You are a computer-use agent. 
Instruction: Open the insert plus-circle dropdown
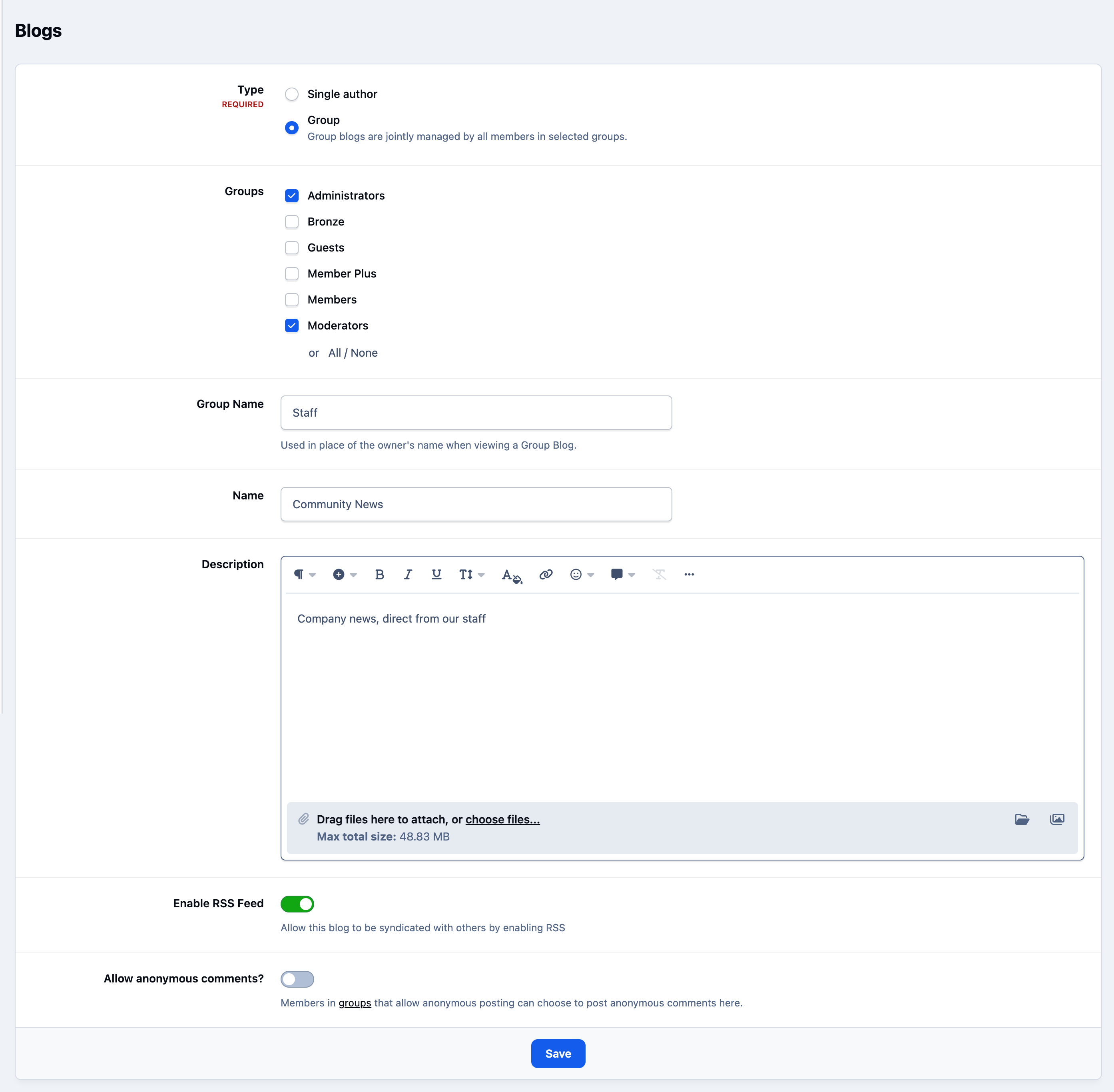(x=345, y=575)
